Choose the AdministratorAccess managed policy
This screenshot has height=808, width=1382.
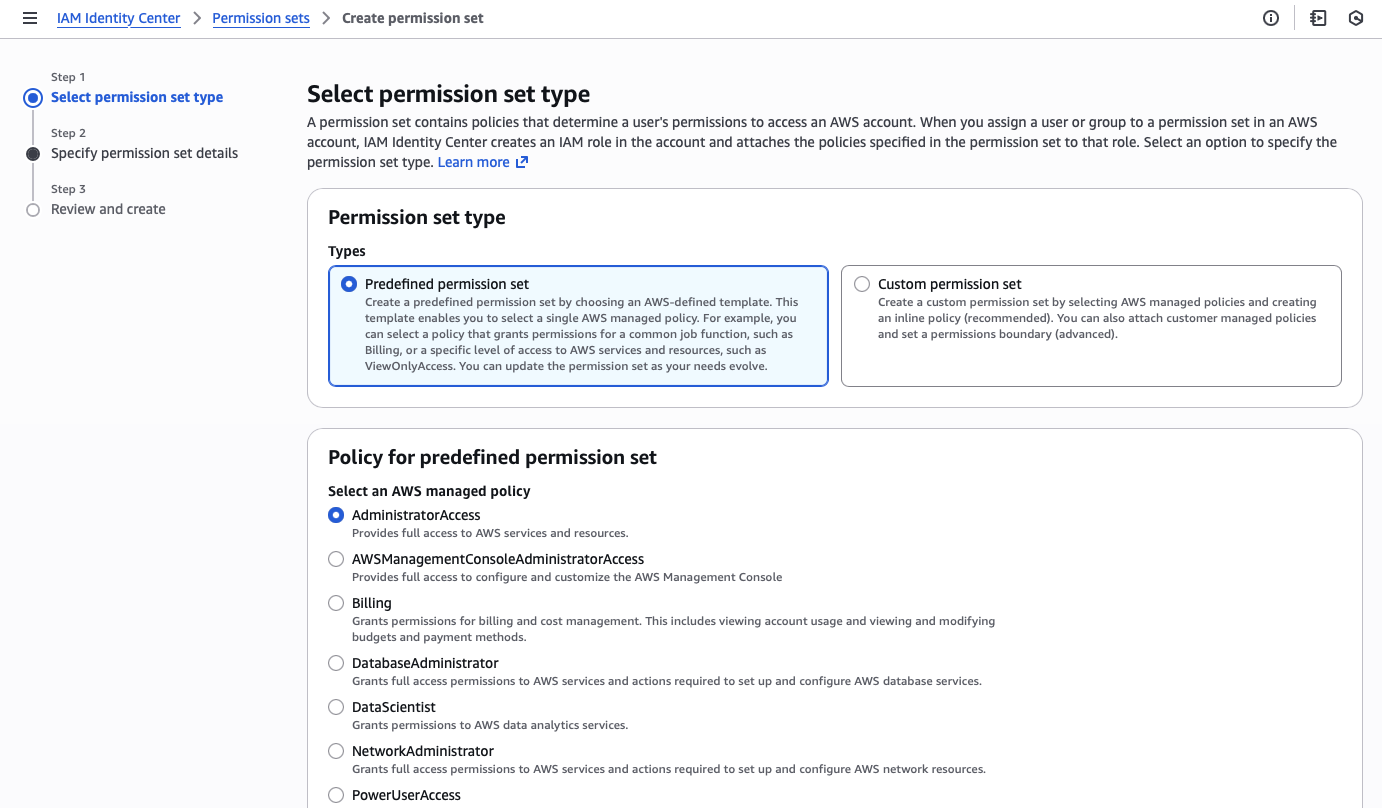[336, 514]
